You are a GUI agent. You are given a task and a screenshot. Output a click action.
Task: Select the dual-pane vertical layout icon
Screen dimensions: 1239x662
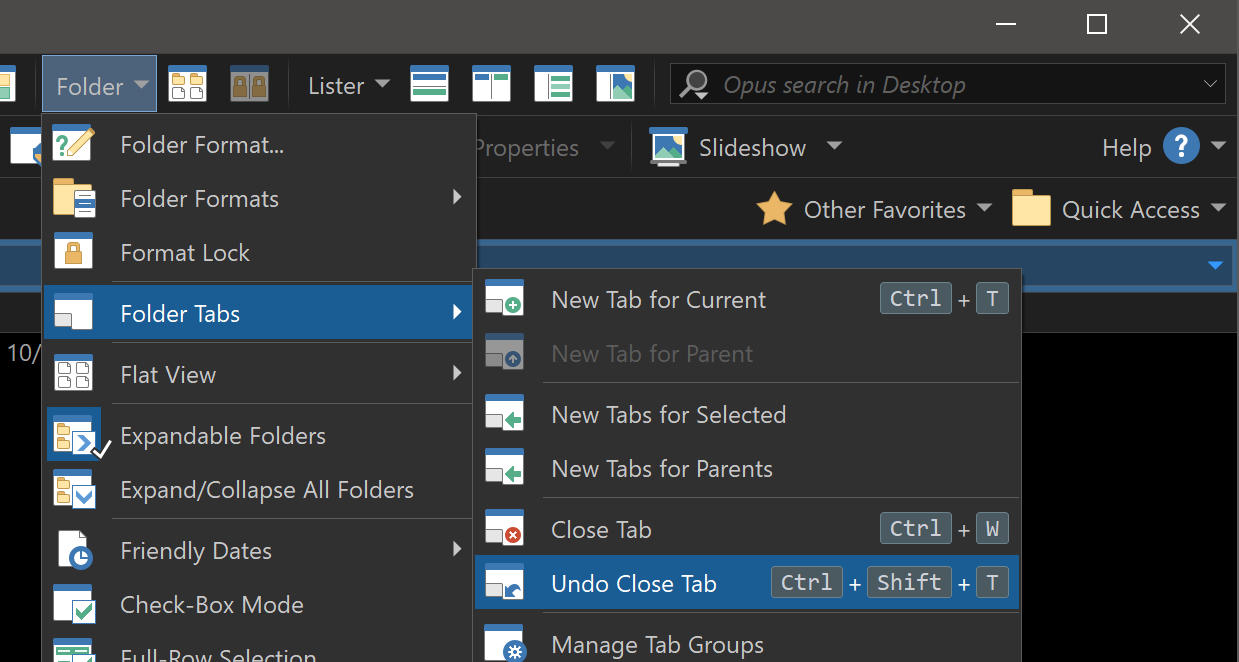click(x=491, y=84)
